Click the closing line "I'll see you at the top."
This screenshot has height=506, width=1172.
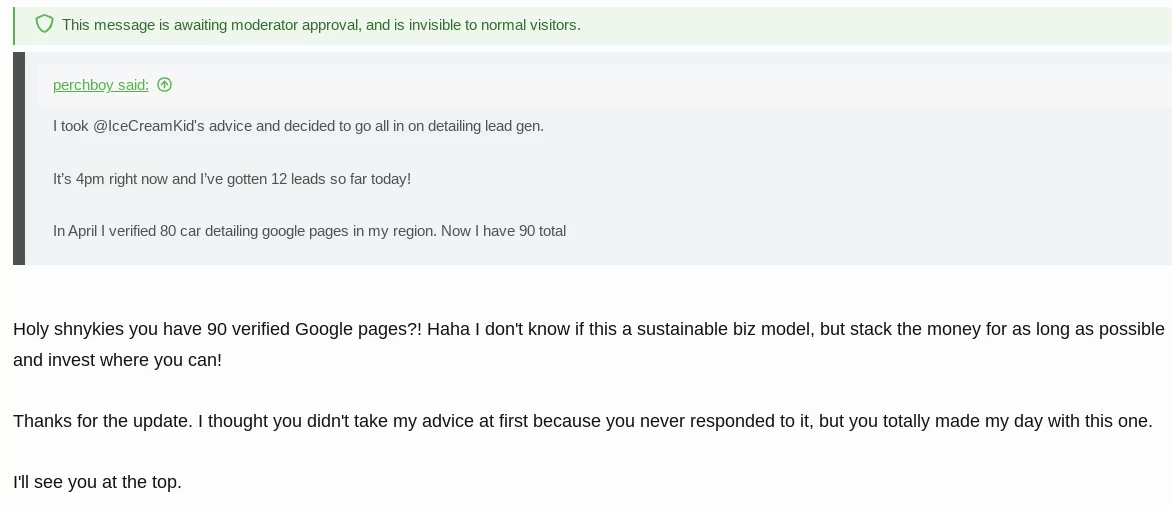(x=97, y=482)
